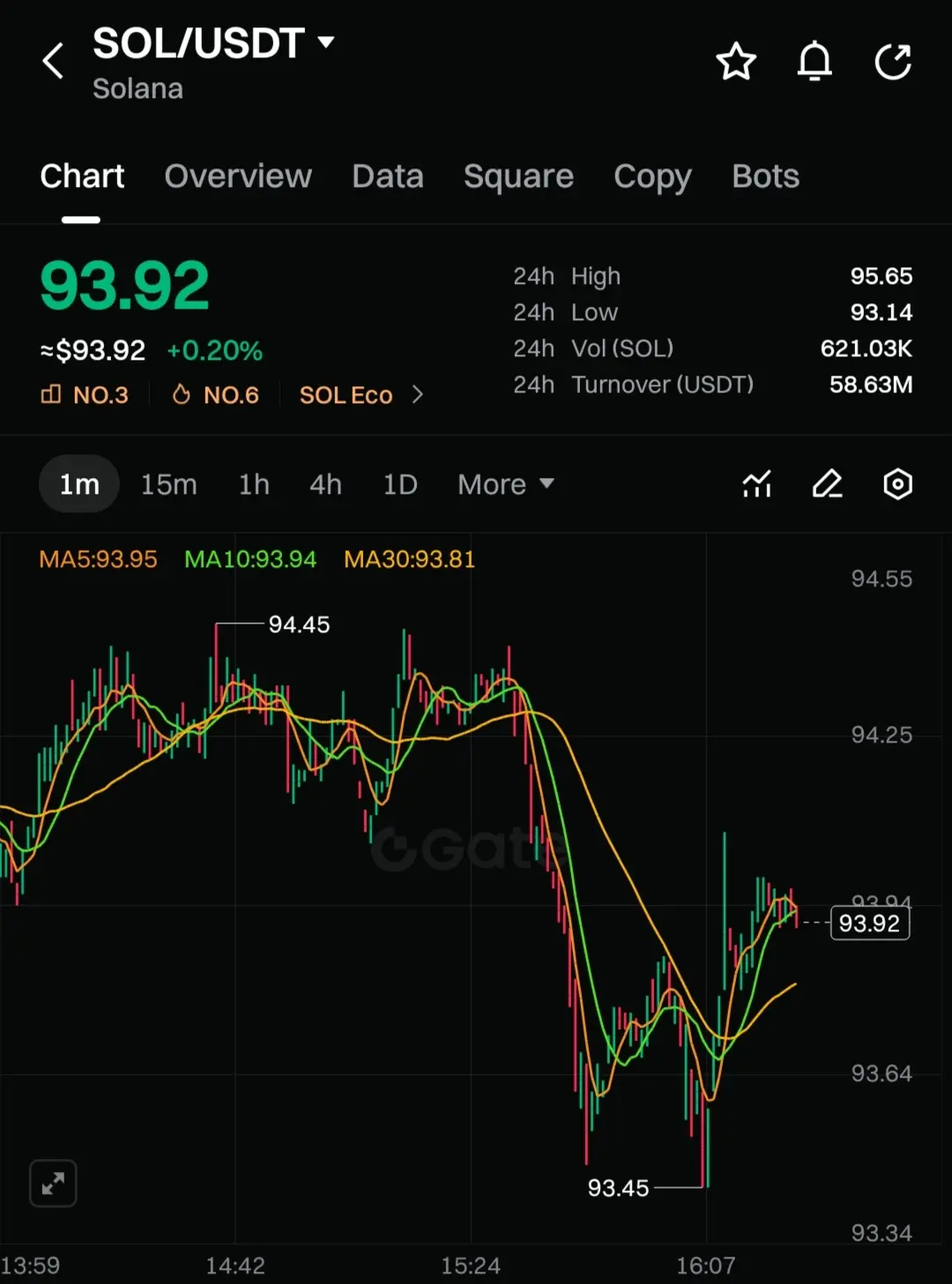Tap the 24h Vol value 621.03K

(866, 348)
